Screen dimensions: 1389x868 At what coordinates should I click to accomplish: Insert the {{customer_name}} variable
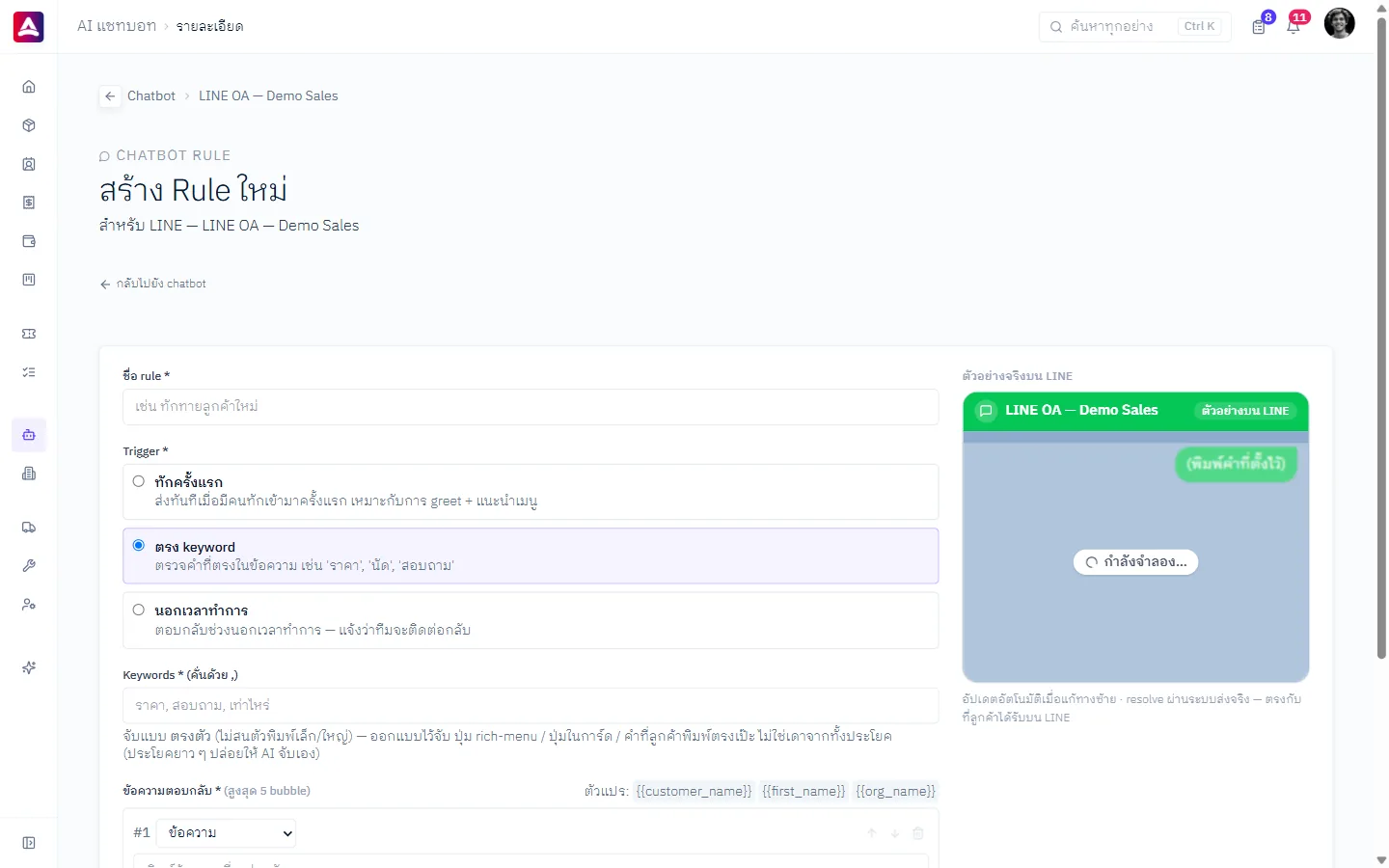(x=694, y=792)
